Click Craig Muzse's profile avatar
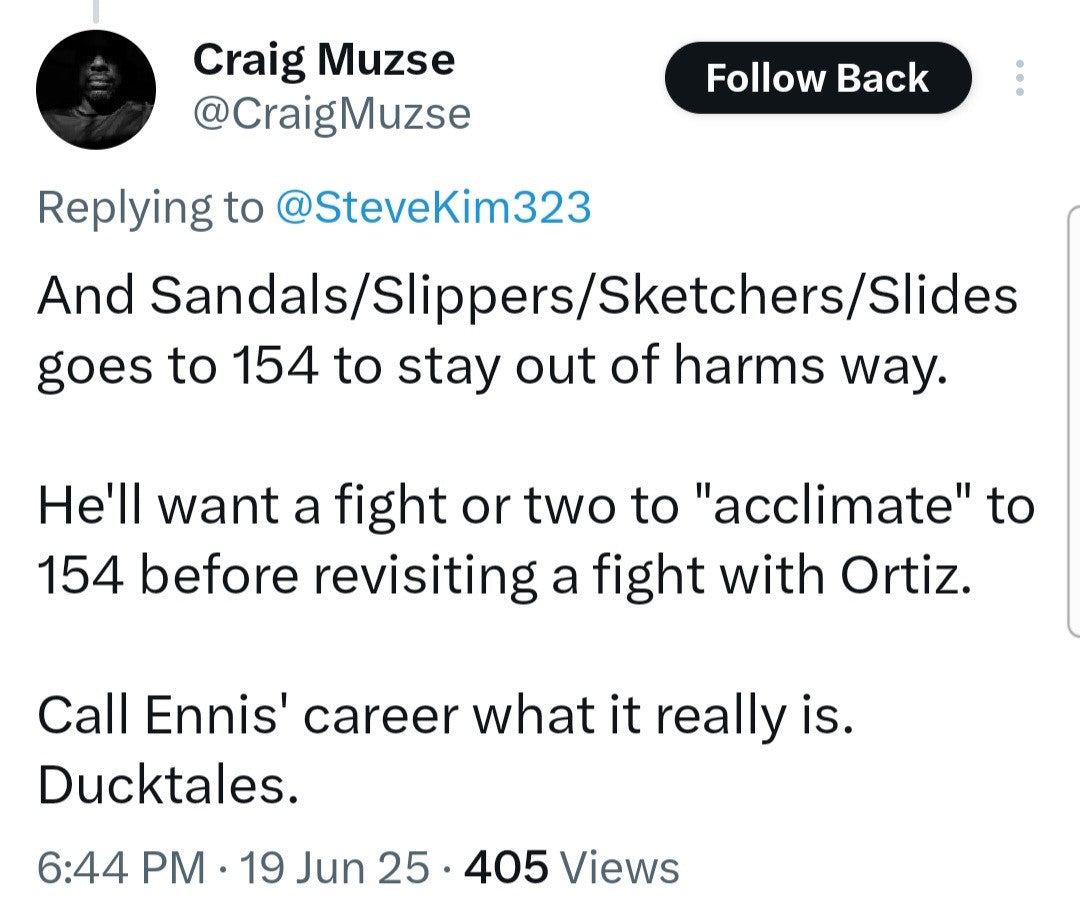The height and width of the screenshot is (914, 1080). pyautogui.click(x=95, y=90)
